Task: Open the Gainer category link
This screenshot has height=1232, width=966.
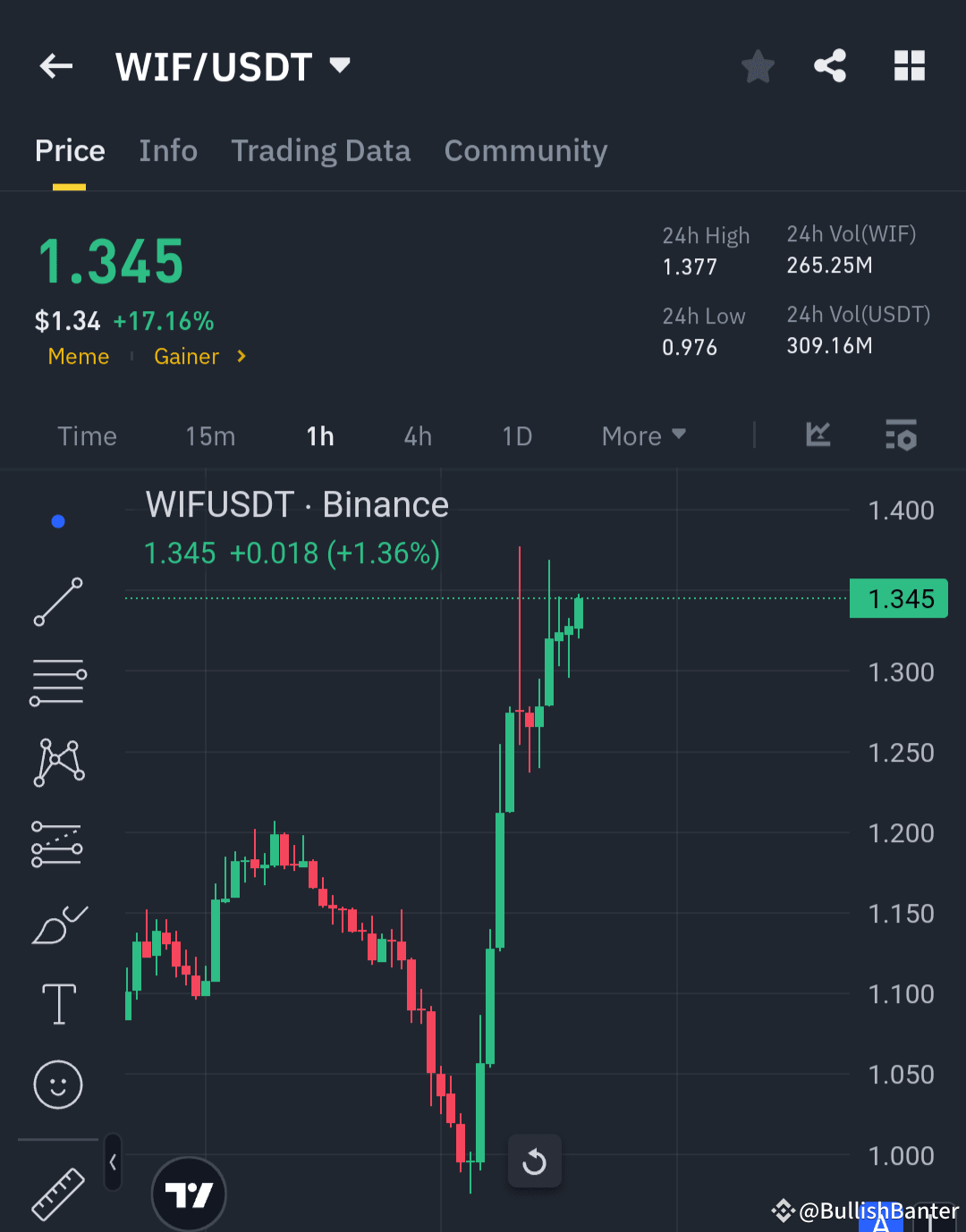Action: pyautogui.click(x=186, y=356)
